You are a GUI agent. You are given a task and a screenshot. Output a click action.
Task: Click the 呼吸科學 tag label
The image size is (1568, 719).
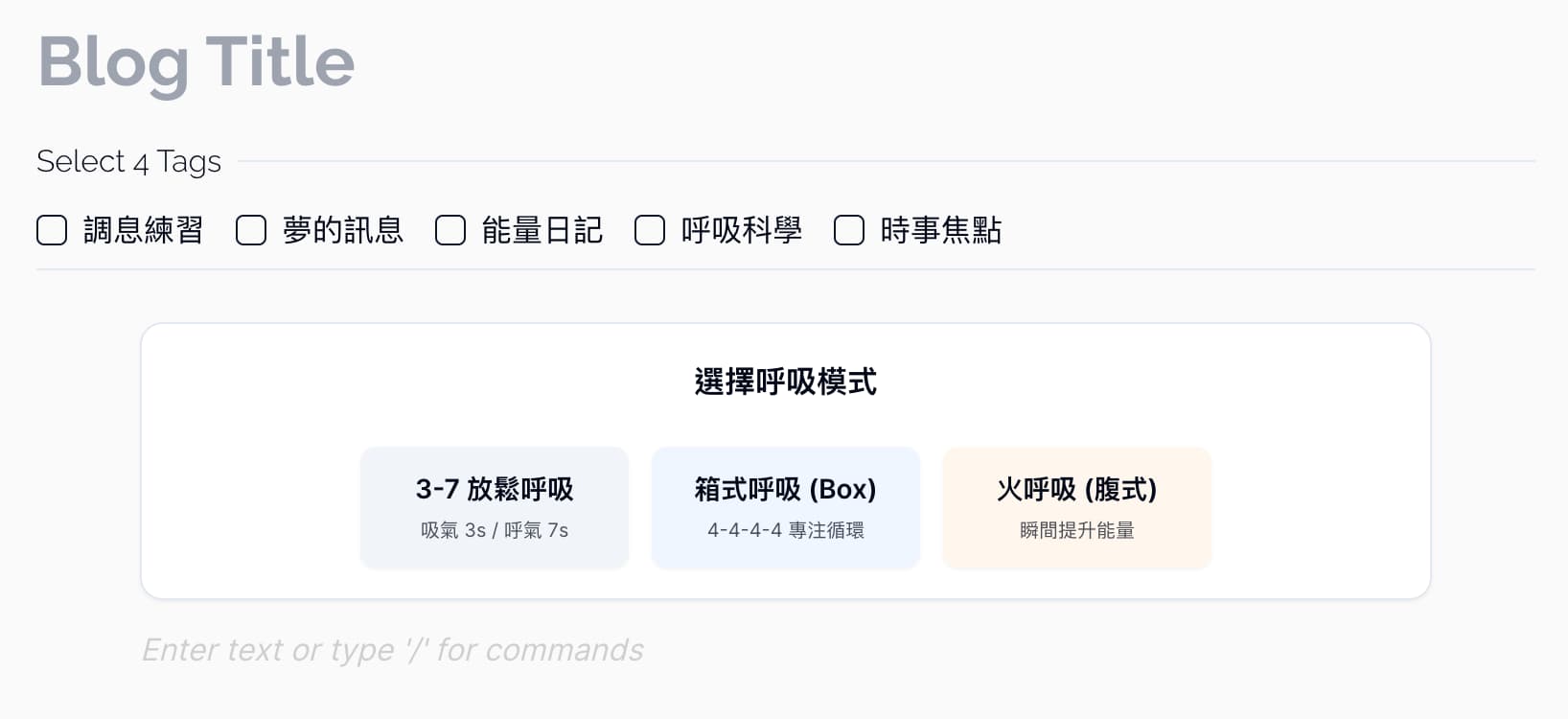[x=741, y=231]
